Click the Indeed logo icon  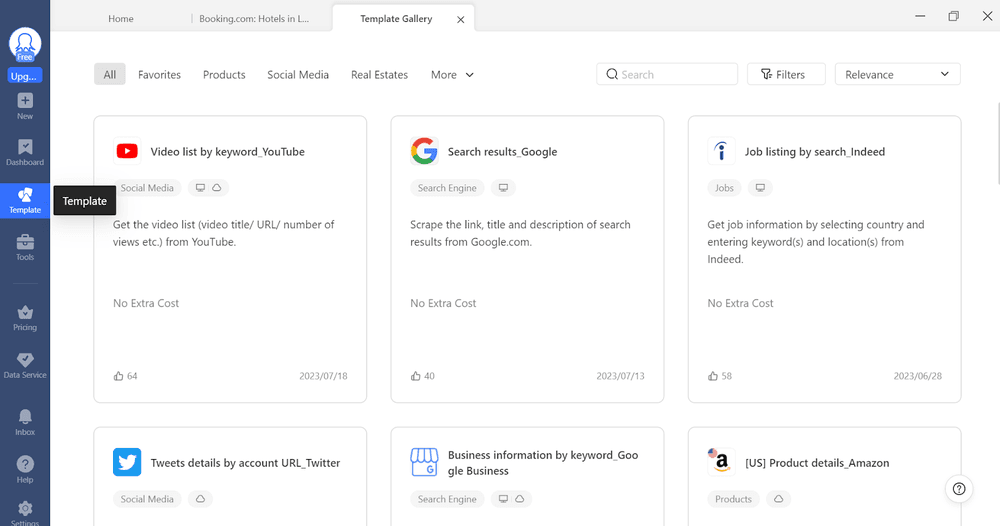[x=721, y=151]
